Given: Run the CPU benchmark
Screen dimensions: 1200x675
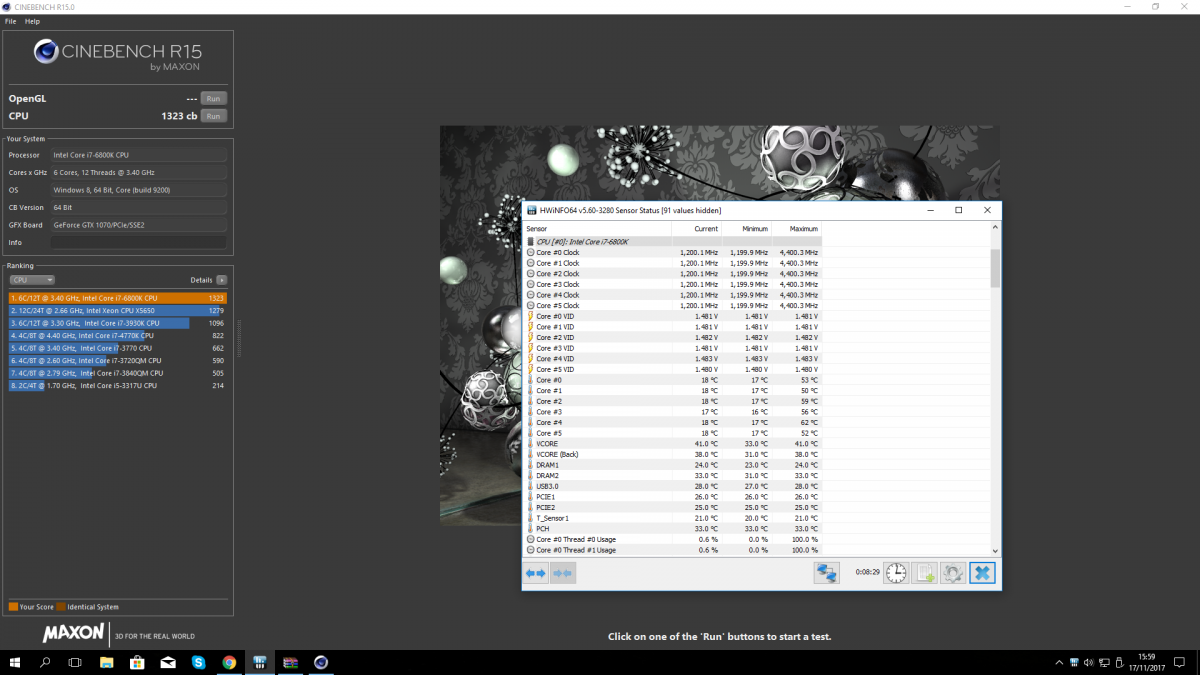Looking at the screenshot, I should pyautogui.click(x=213, y=116).
